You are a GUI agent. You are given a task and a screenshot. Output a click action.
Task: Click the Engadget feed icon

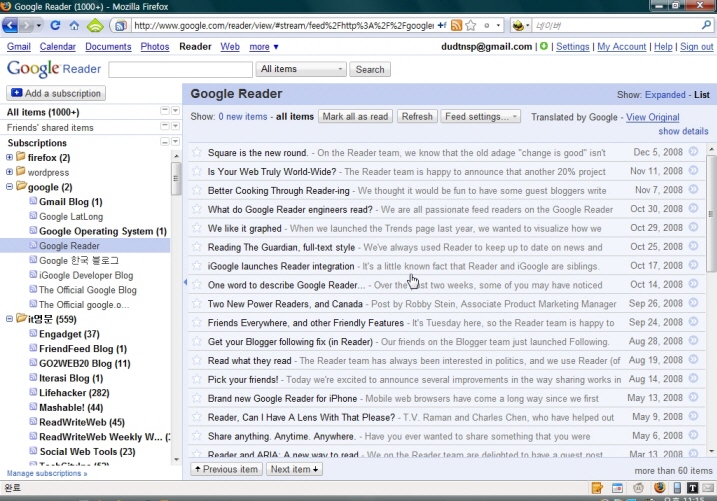(33, 333)
